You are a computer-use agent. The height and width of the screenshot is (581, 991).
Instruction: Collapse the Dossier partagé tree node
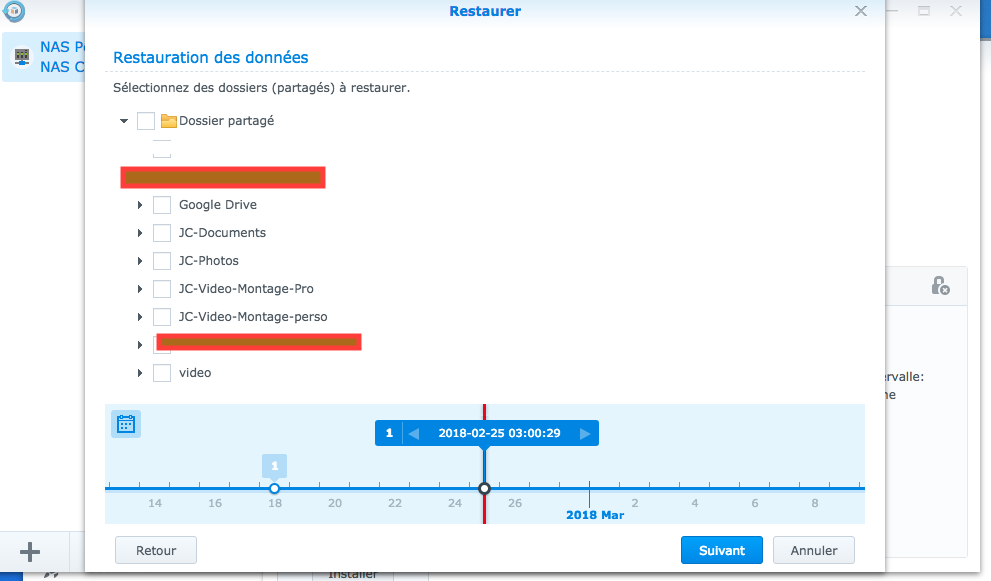tap(124, 121)
